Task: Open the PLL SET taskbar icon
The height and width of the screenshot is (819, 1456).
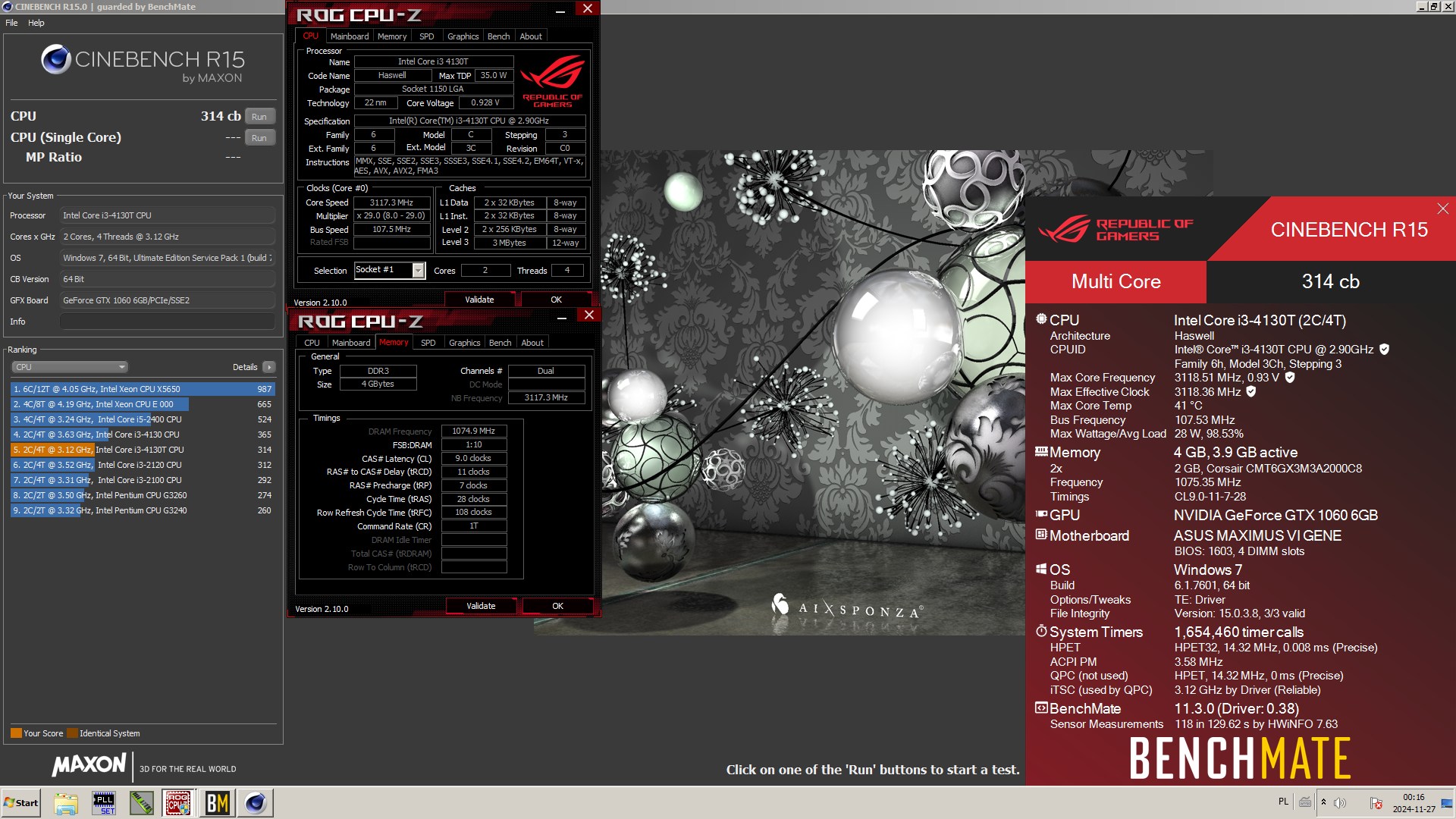Action: pos(104,803)
